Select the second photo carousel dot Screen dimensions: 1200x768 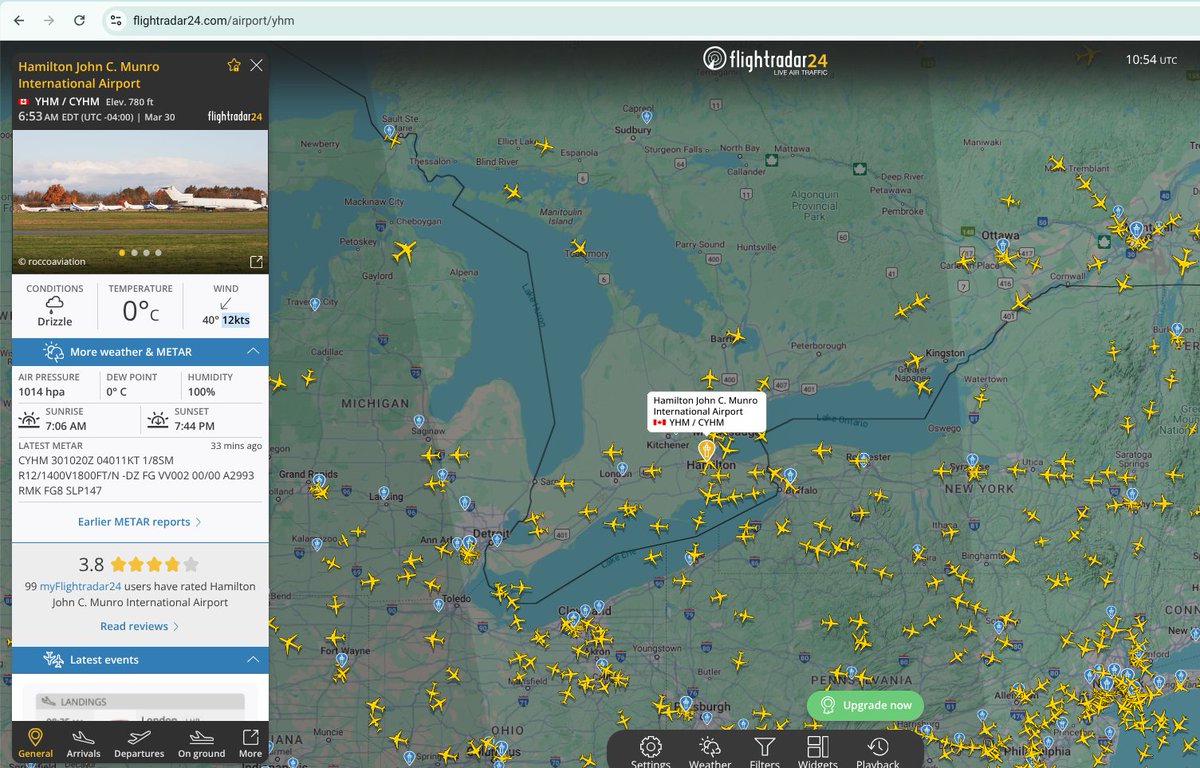coord(135,253)
